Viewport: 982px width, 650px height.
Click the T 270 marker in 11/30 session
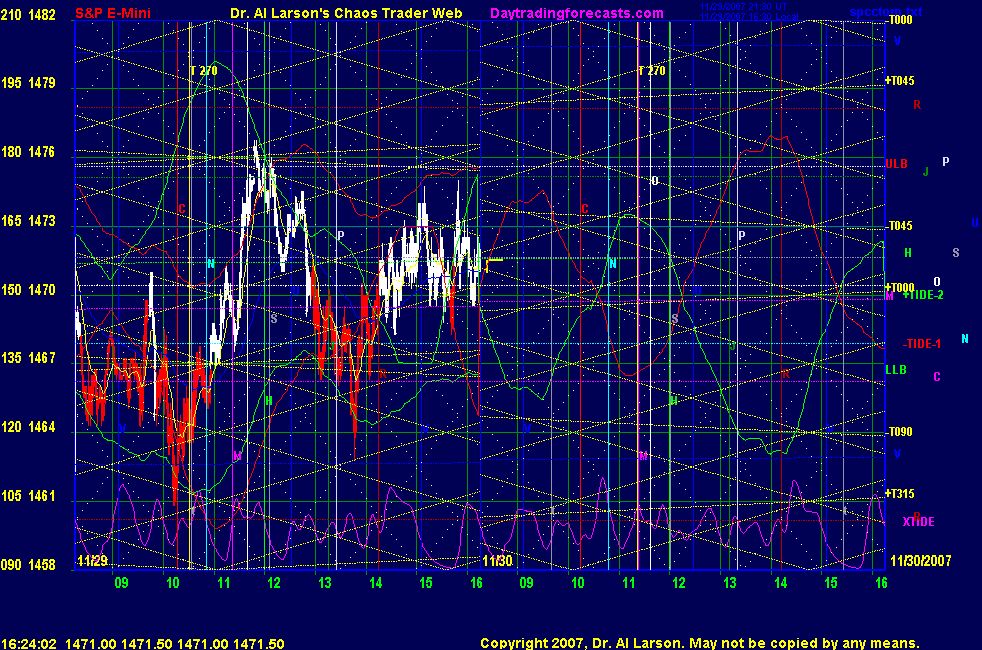point(651,71)
